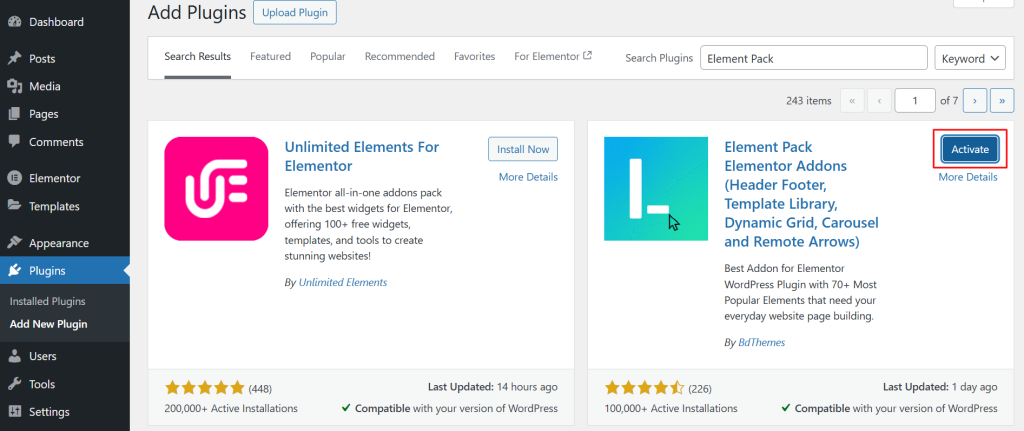Switch to the Featured tab
The height and width of the screenshot is (431, 1024).
click(x=270, y=57)
